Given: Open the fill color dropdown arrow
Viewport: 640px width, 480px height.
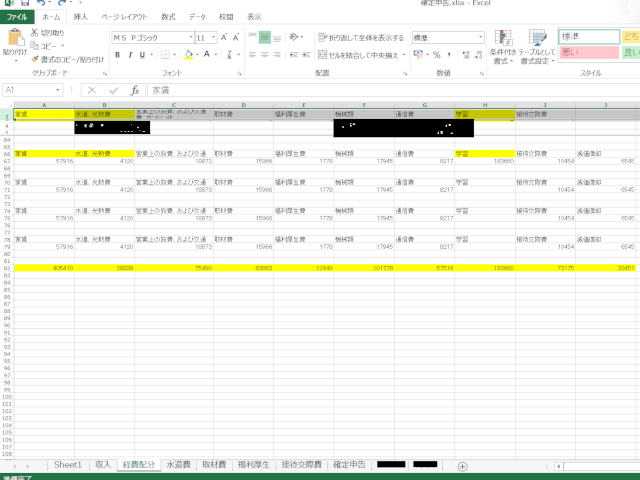Looking at the screenshot, I should click(197, 55).
